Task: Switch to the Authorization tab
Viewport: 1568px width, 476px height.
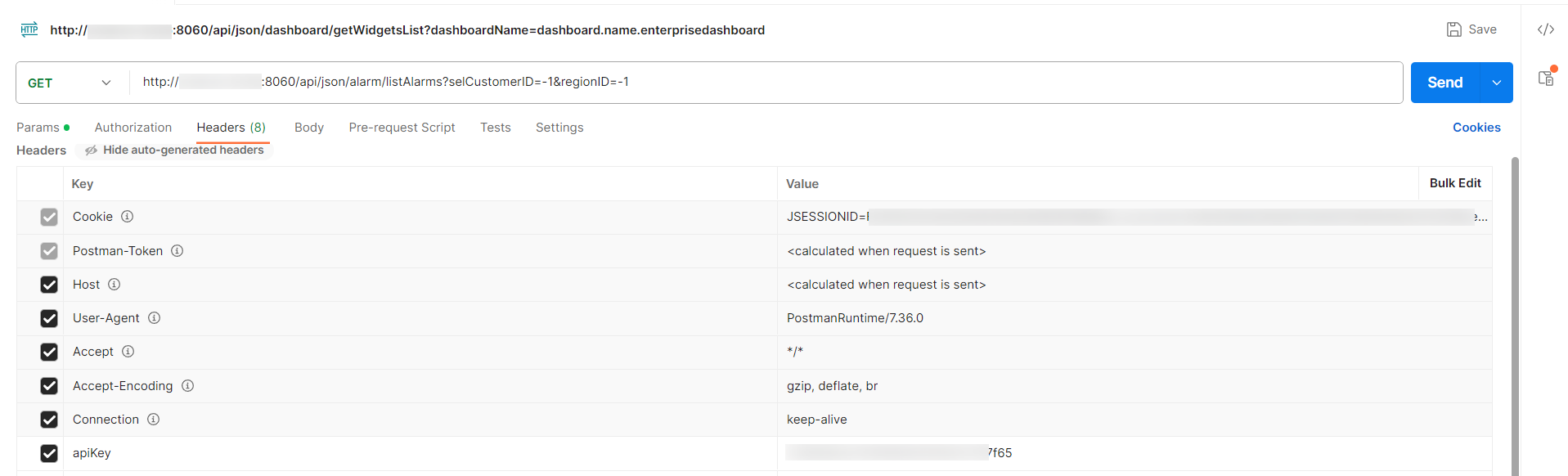Action: point(133,128)
